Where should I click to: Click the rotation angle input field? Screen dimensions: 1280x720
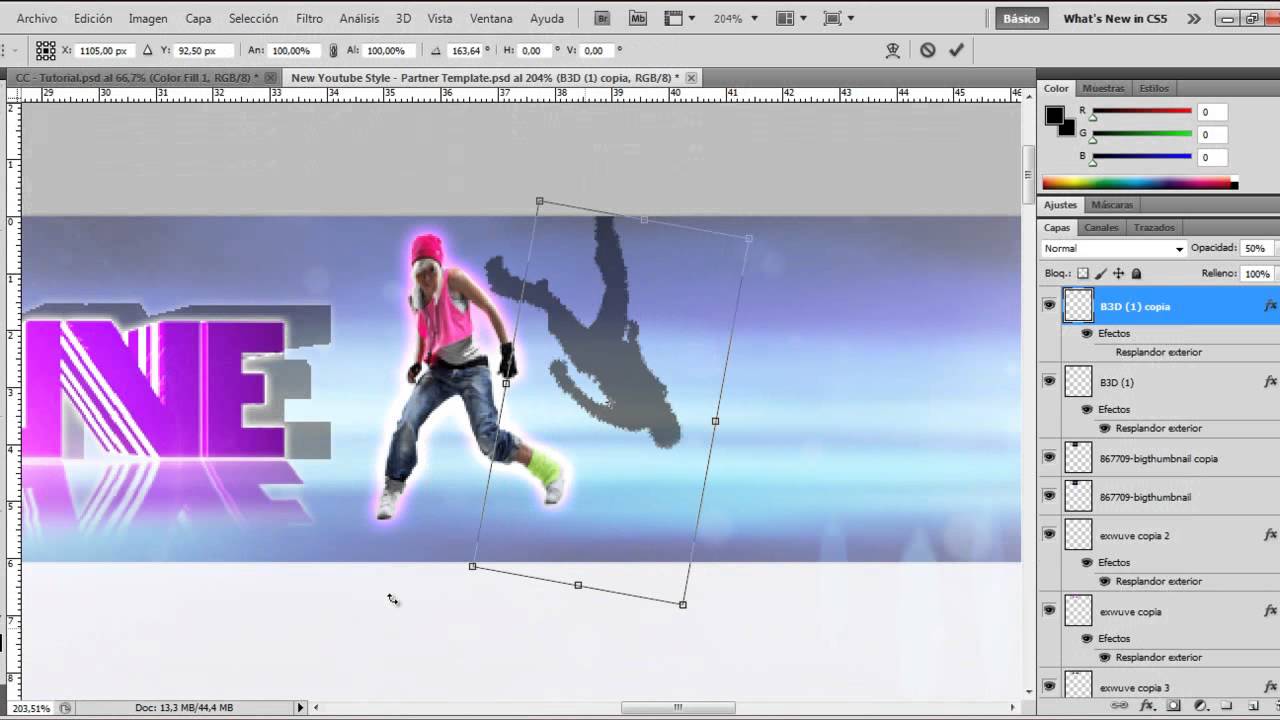coord(467,50)
